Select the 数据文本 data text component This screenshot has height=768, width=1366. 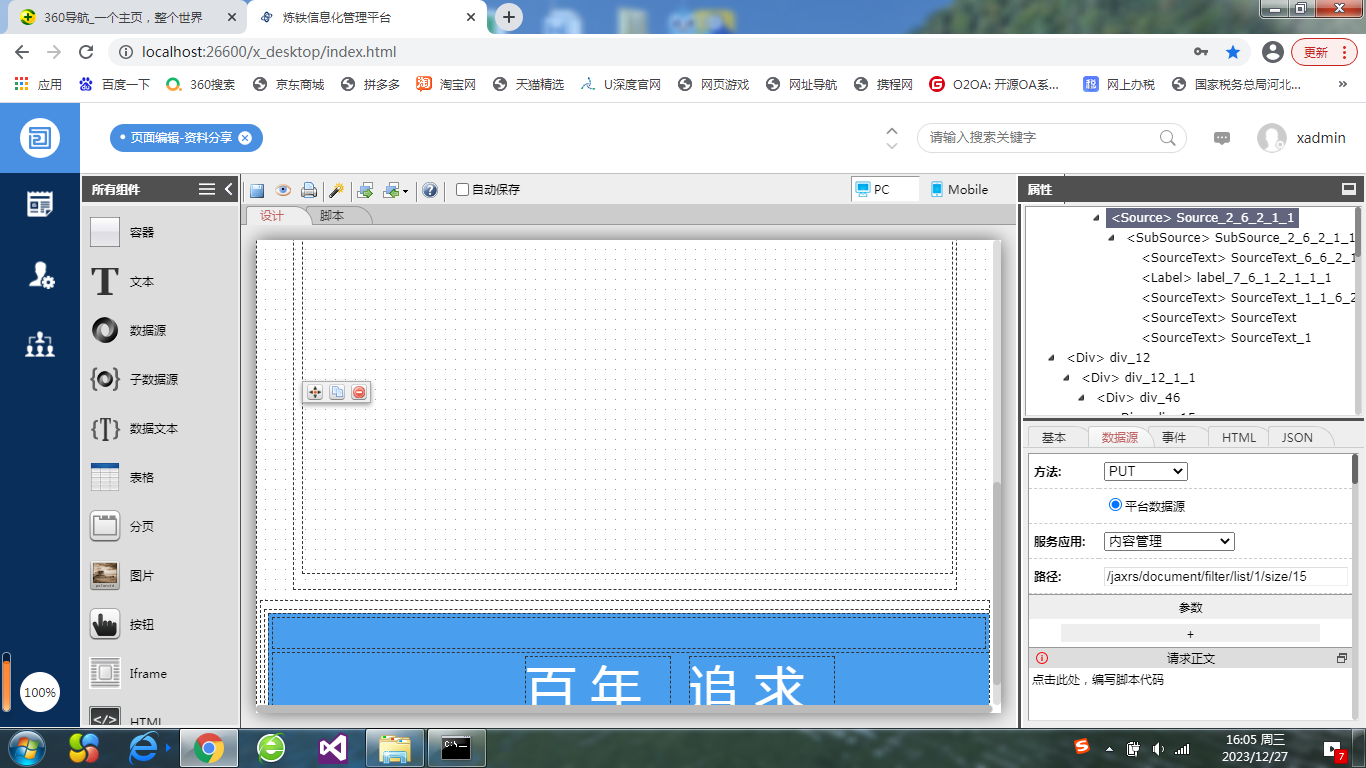coord(161,428)
